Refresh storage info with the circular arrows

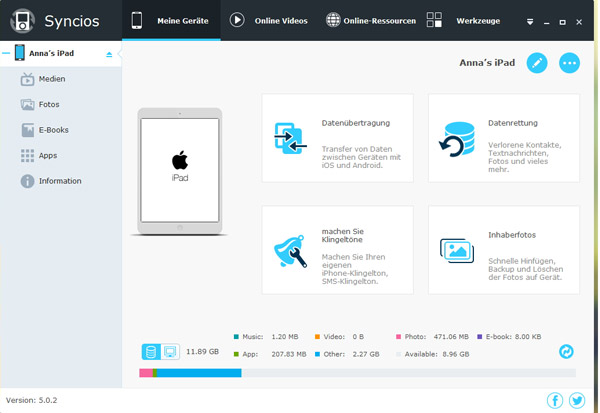[x=566, y=351]
